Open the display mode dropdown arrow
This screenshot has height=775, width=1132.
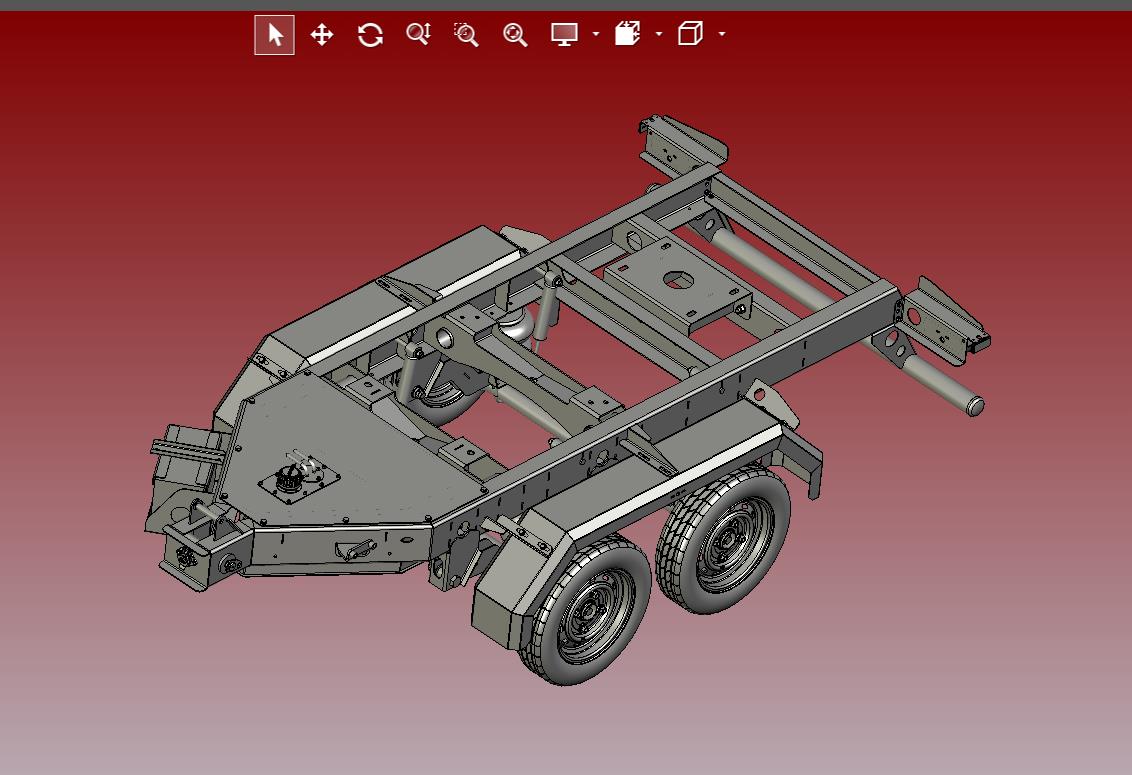click(596, 34)
